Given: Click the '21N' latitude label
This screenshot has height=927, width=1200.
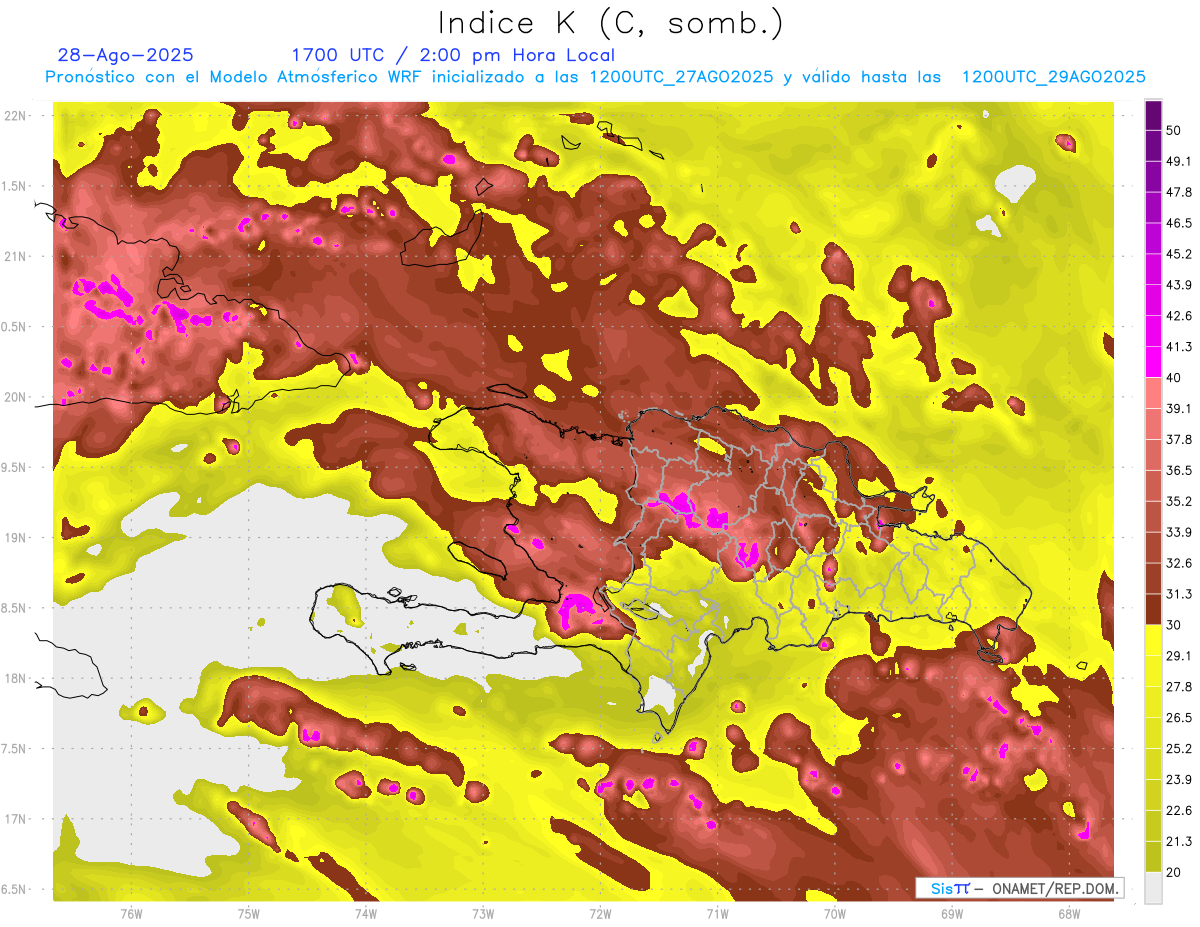Looking at the screenshot, I should pyautogui.click(x=15, y=256).
